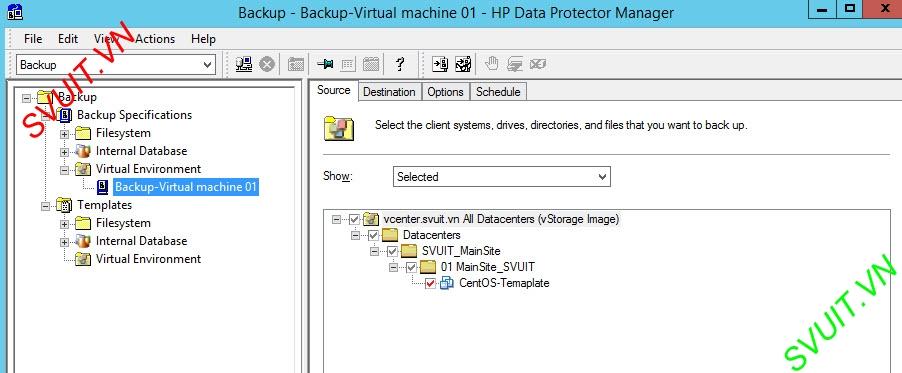Open the Show dropdown set to Selected
The image size is (902, 373).
501,177
